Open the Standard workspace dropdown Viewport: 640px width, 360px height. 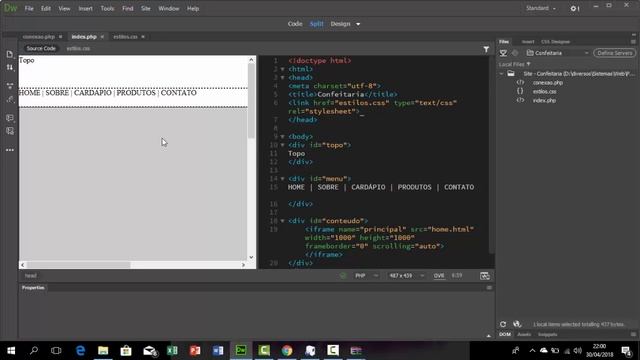click(541, 8)
